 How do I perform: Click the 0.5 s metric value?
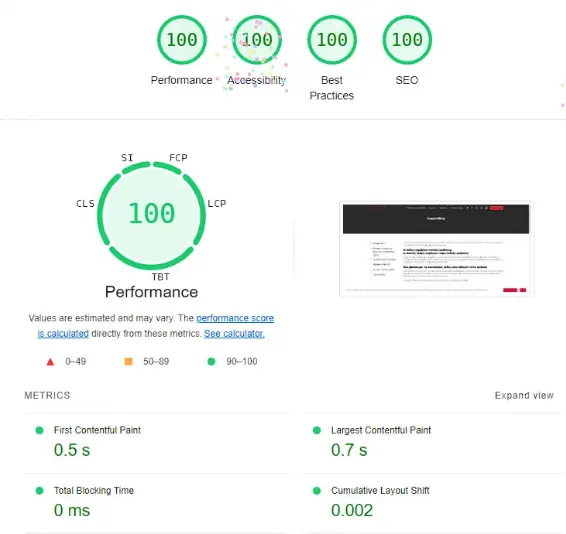[x=72, y=450]
